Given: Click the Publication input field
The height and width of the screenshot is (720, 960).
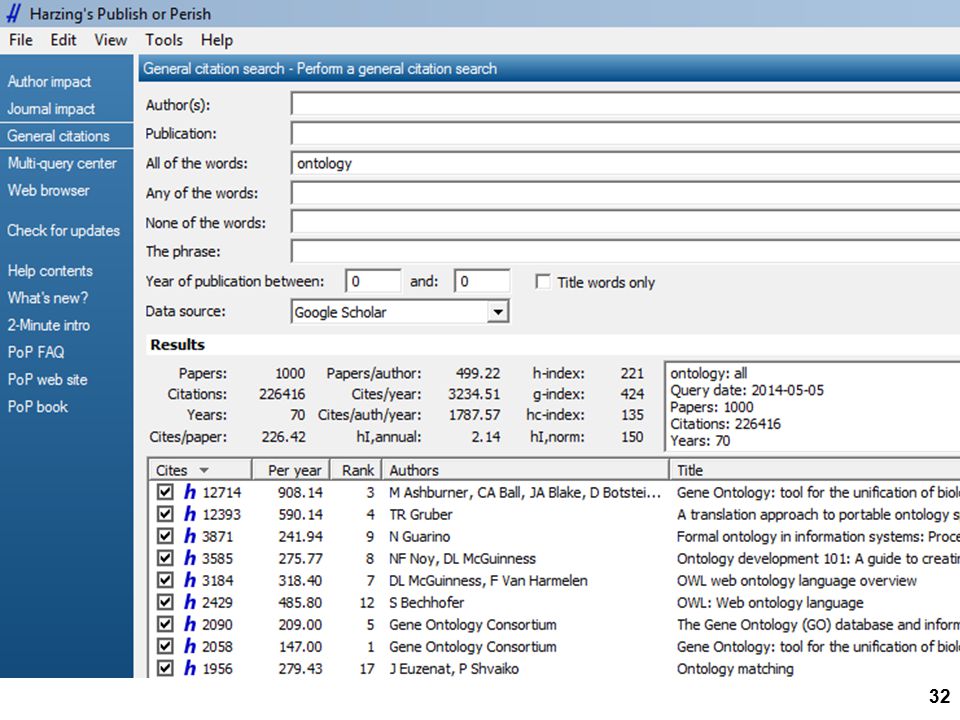Looking at the screenshot, I should [625, 133].
